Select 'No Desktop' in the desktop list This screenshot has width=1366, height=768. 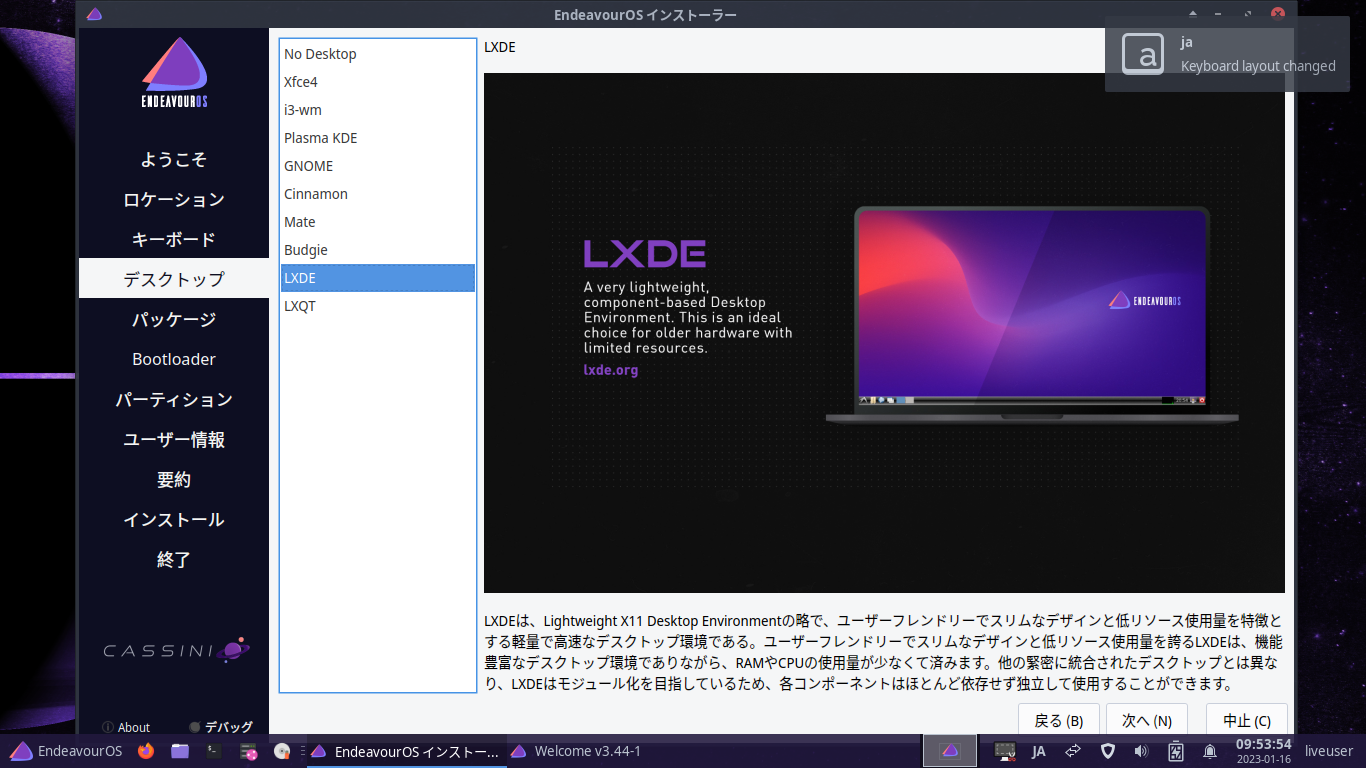click(377, 54)
